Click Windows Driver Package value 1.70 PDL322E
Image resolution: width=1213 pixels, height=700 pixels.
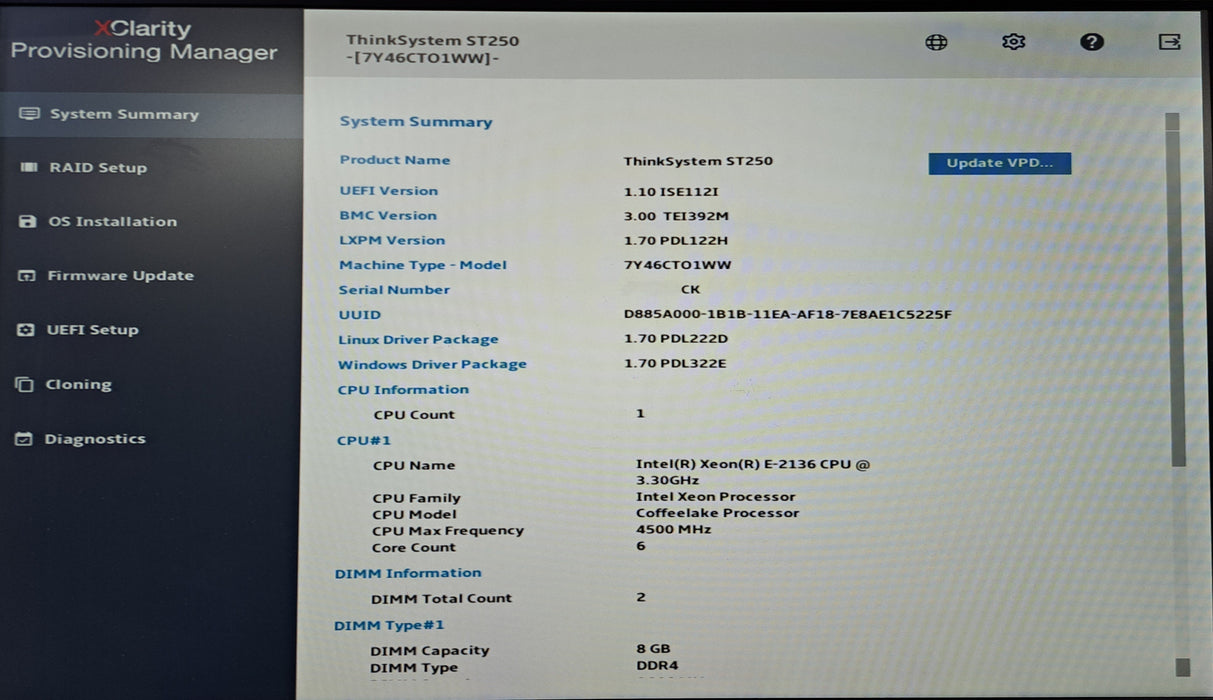click(x=675, y=364)
